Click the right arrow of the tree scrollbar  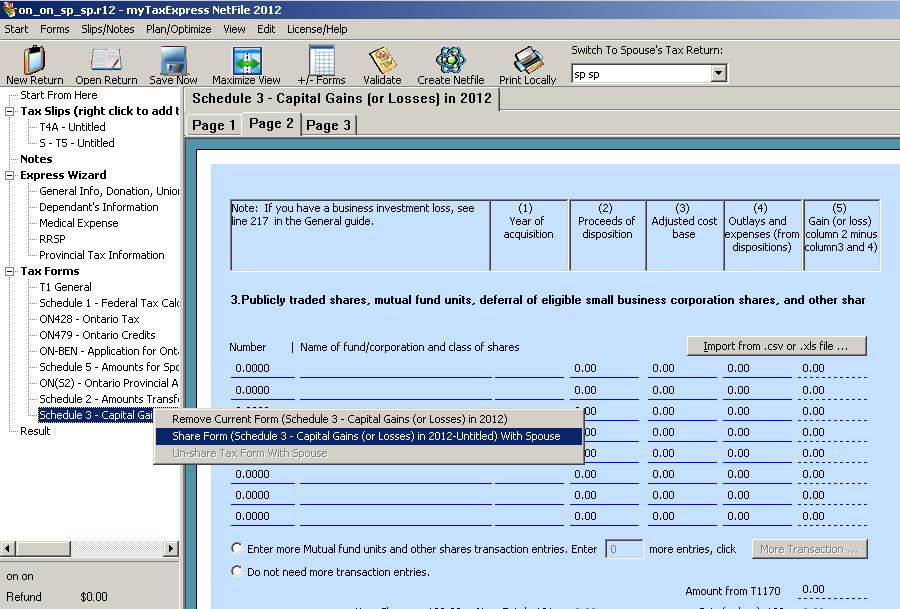171,549
